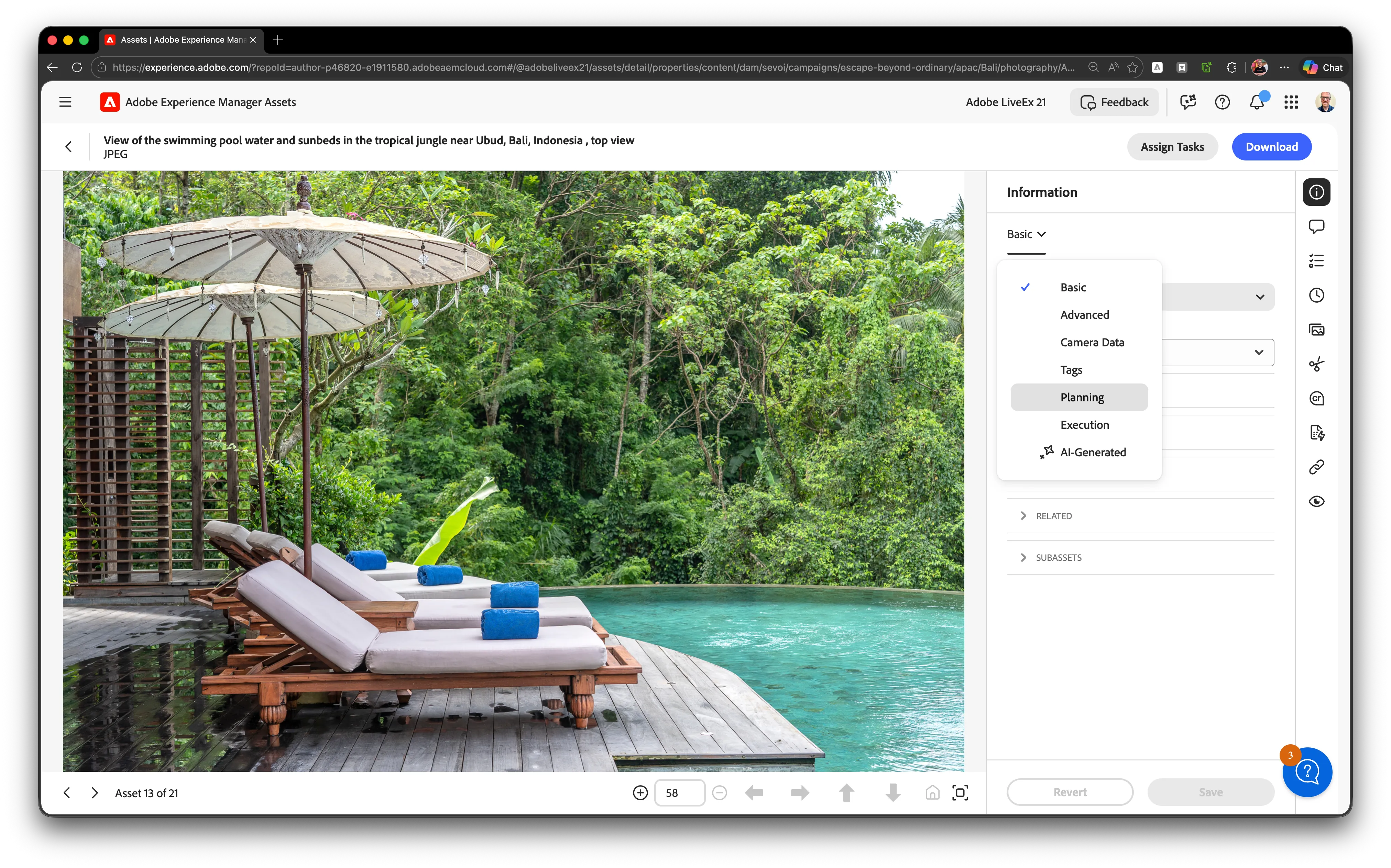Select Camera Data from the menu

pos(1079,342)
